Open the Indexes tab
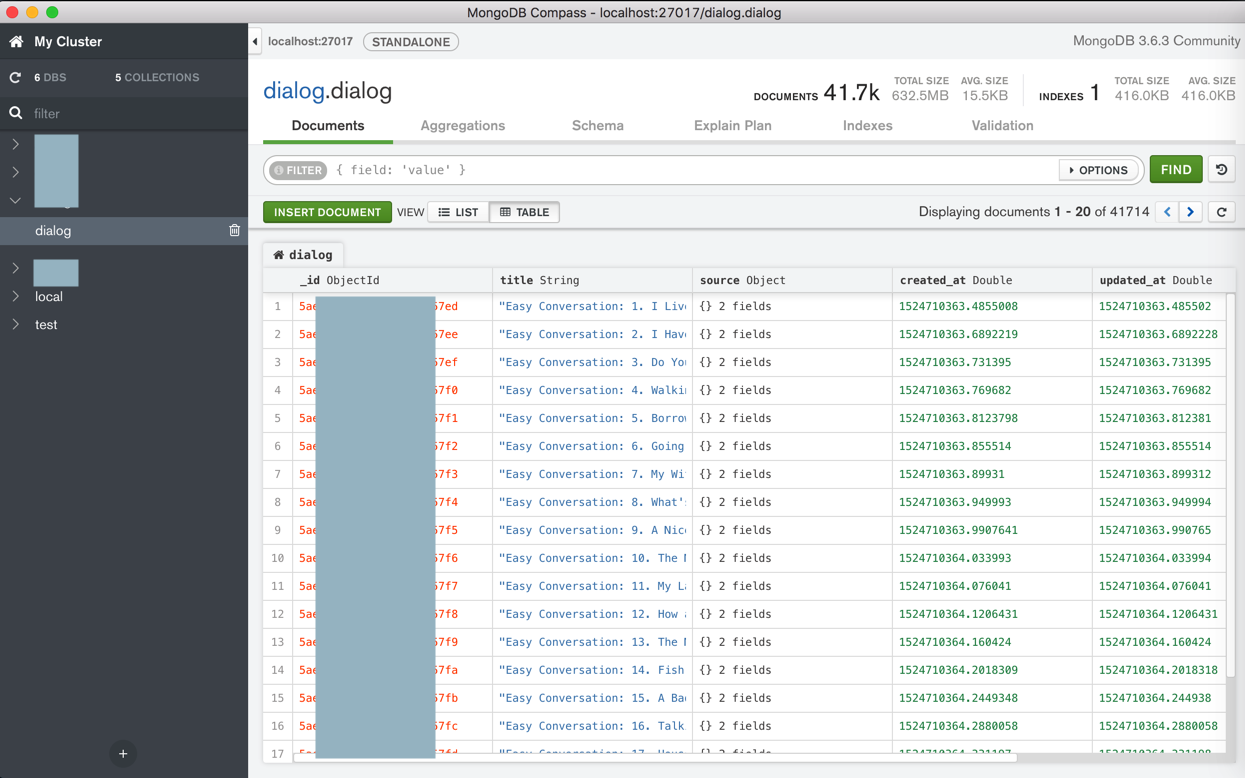 pos(867,126)
